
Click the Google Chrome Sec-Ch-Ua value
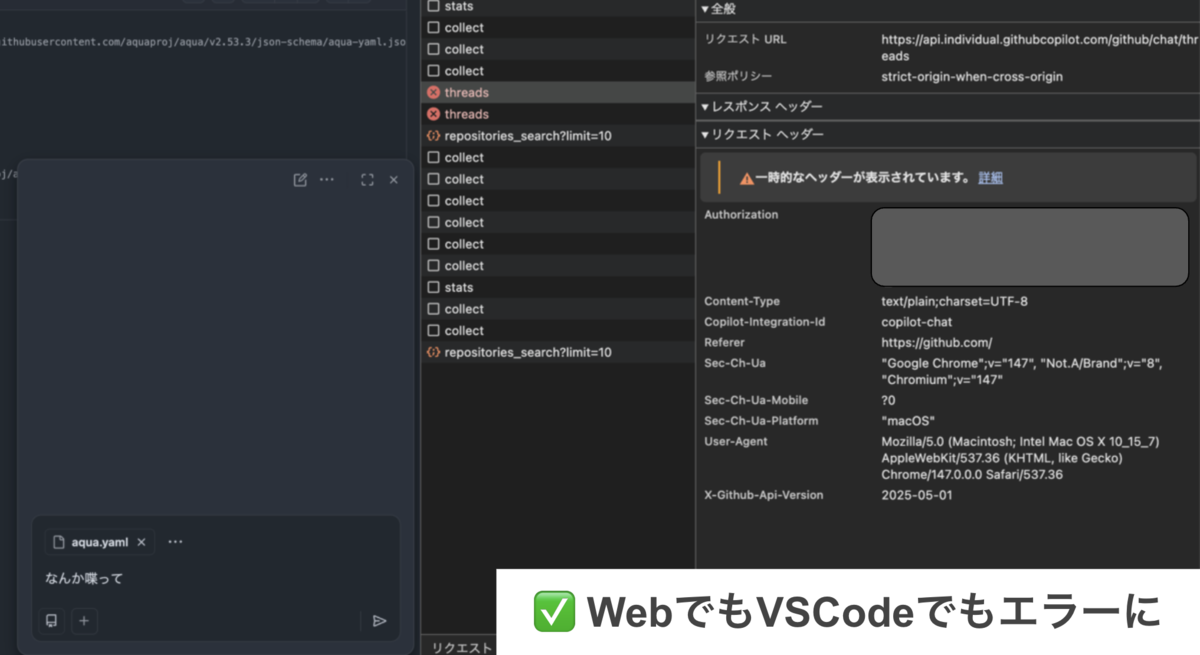[x=1021, y=371]
